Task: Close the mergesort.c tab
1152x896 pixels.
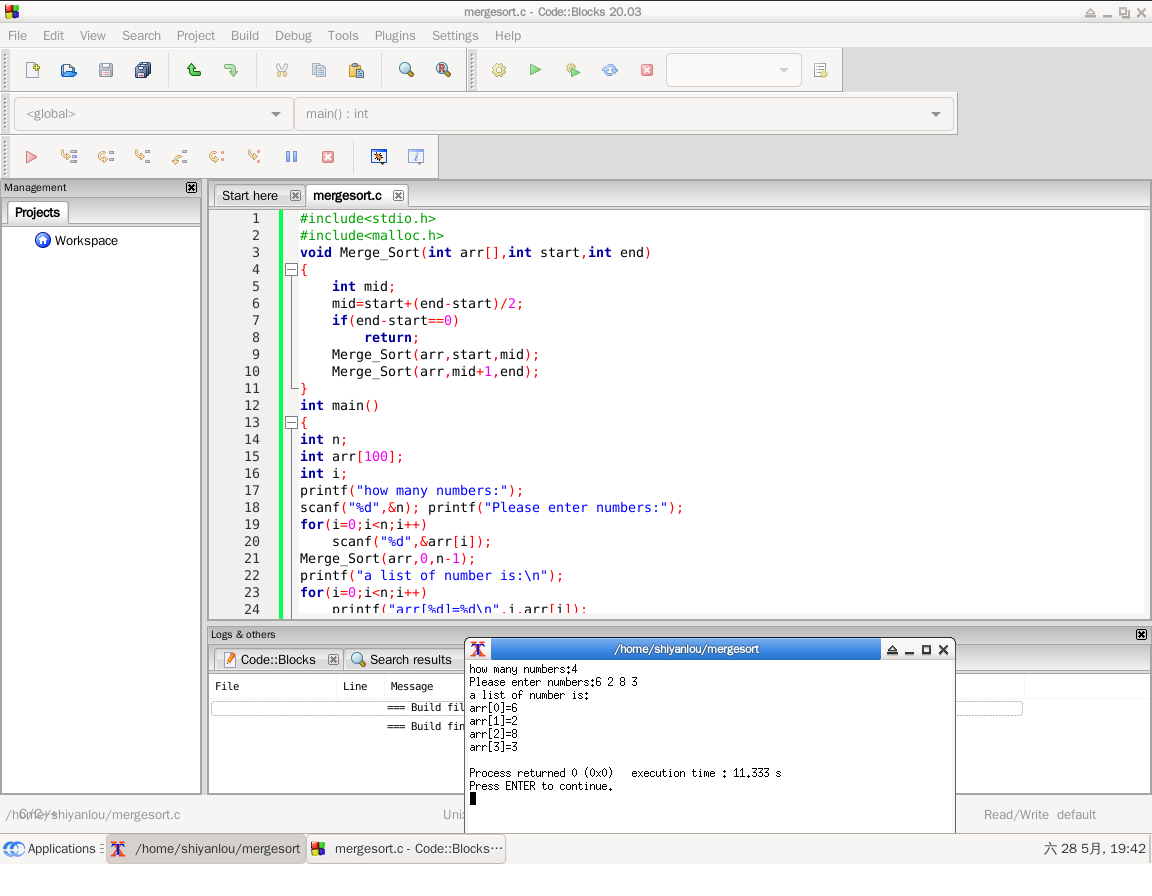Action: pos(398,195)
